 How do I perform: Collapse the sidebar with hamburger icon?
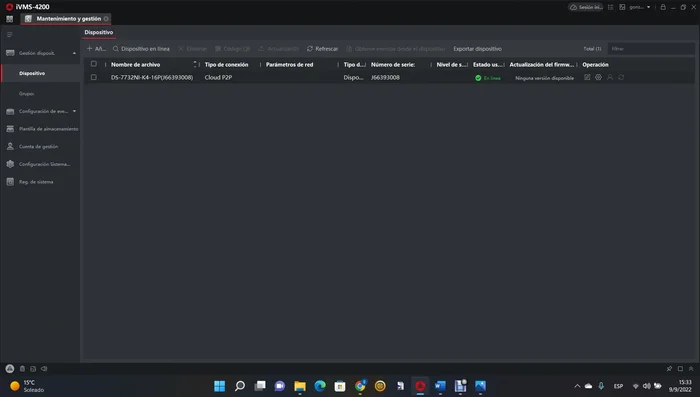tap(9, 34)
